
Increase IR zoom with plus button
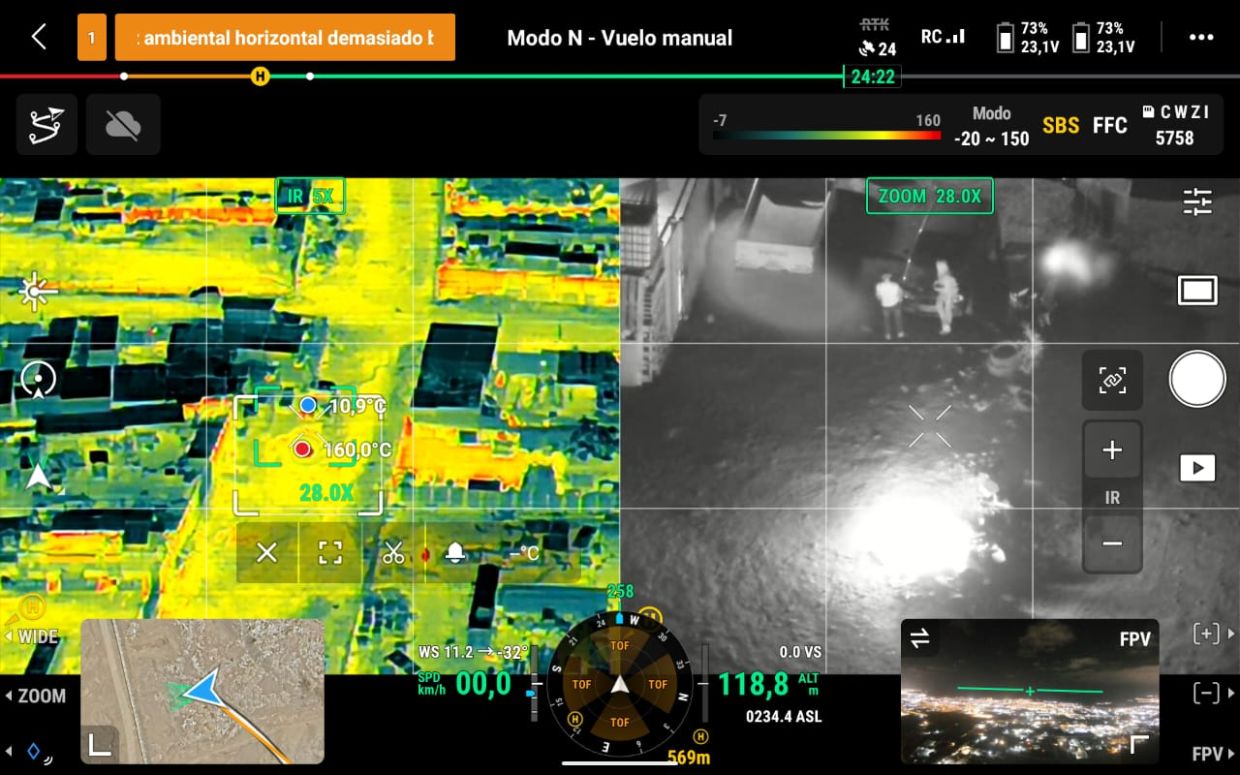coord(1112,451)
